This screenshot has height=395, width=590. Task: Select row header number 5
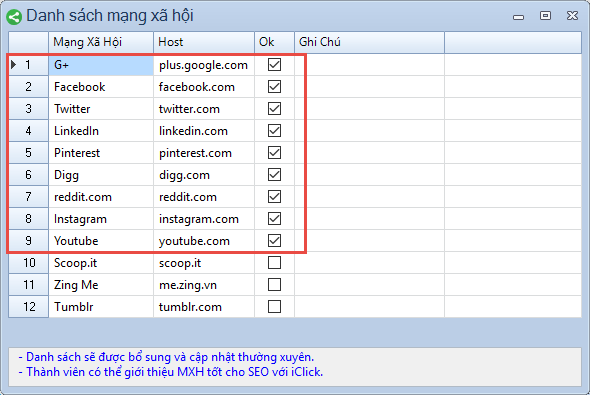point(29,153)
